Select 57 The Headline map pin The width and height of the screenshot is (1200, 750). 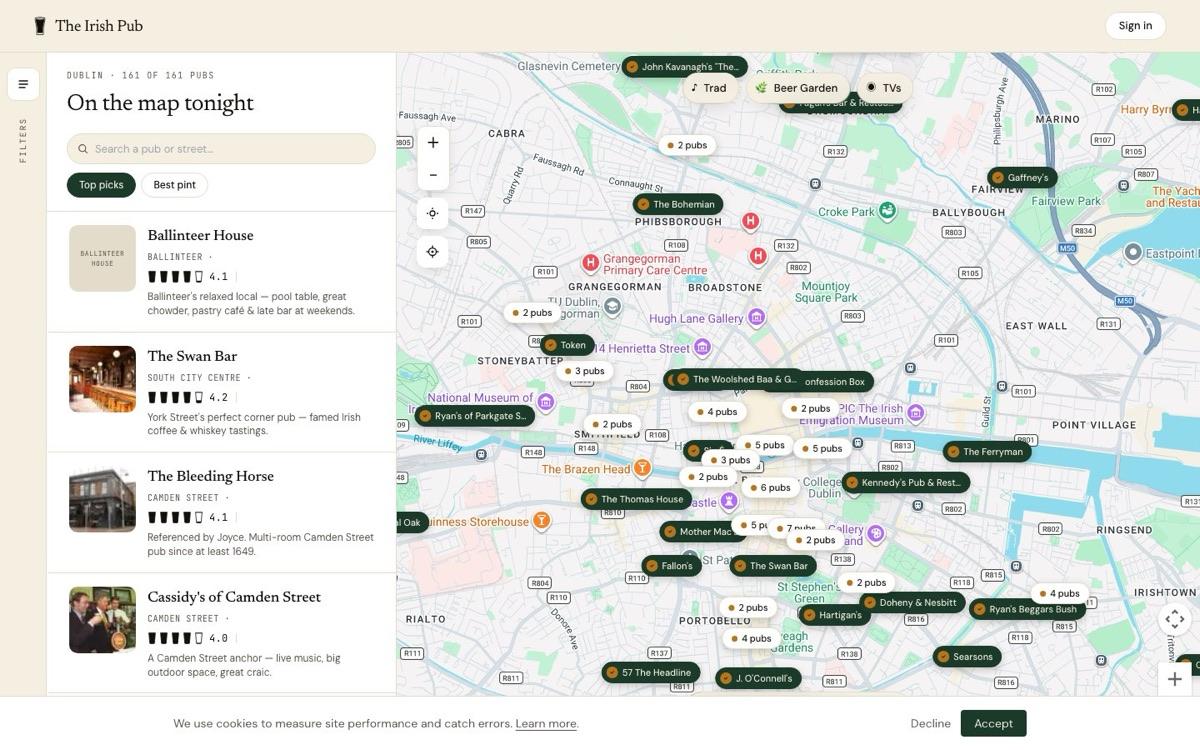pos(649,673)
